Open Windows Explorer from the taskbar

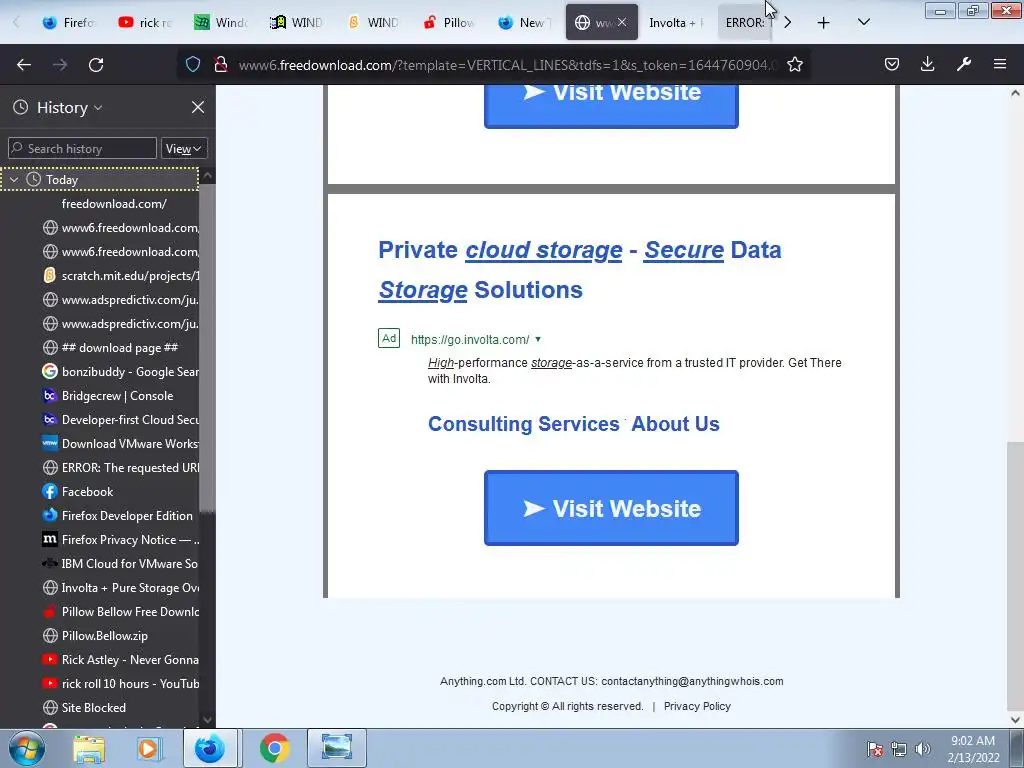(89, 748)
